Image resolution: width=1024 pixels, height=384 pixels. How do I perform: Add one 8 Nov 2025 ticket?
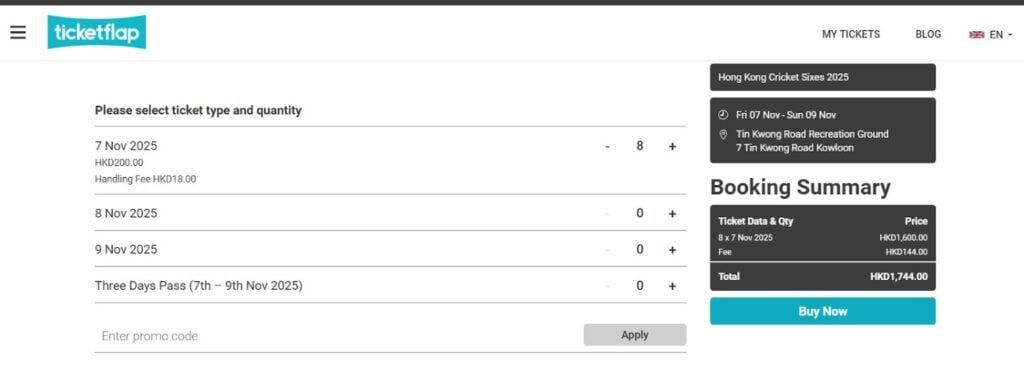point(672,214)
